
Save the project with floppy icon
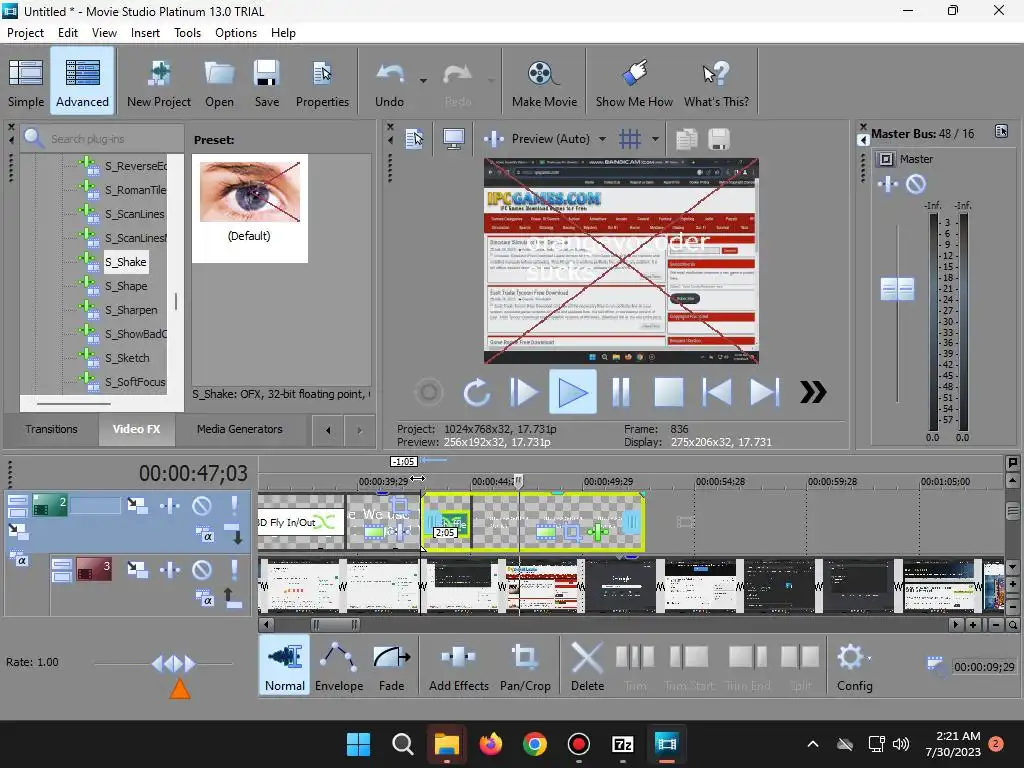click(266, 82)
